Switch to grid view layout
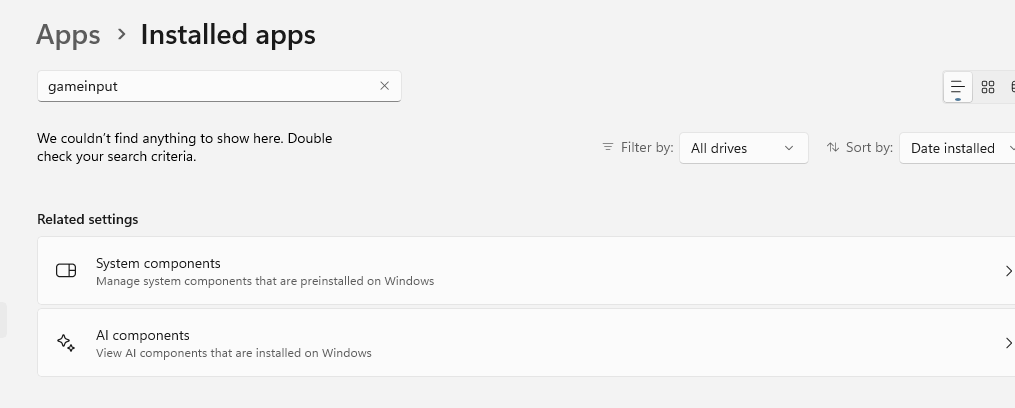The image size is (1015, 408). (x=988, y=87)
